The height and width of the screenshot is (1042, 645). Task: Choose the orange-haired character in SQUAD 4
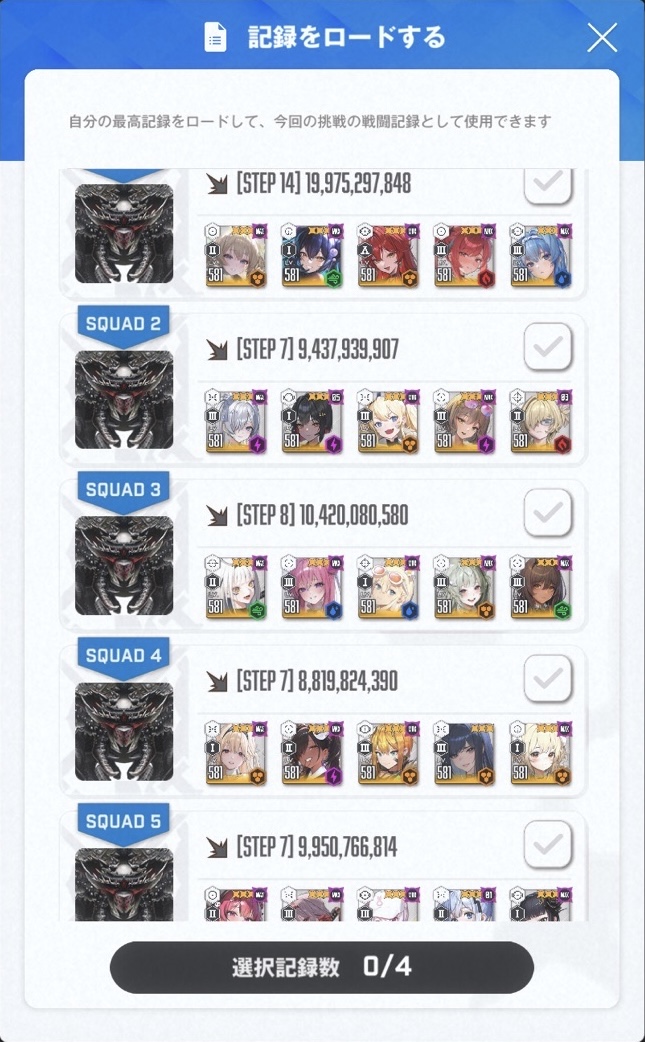389,754
